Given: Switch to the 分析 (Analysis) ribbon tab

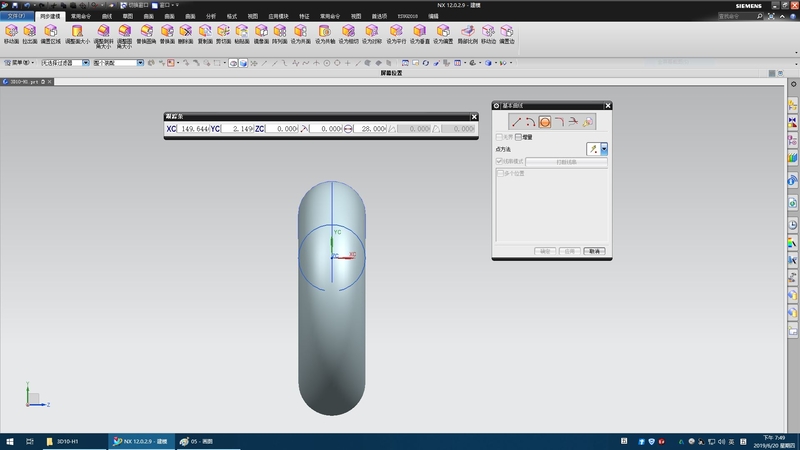Looking at the screenshot, I should pyautogui.click(x=210, y=17).
